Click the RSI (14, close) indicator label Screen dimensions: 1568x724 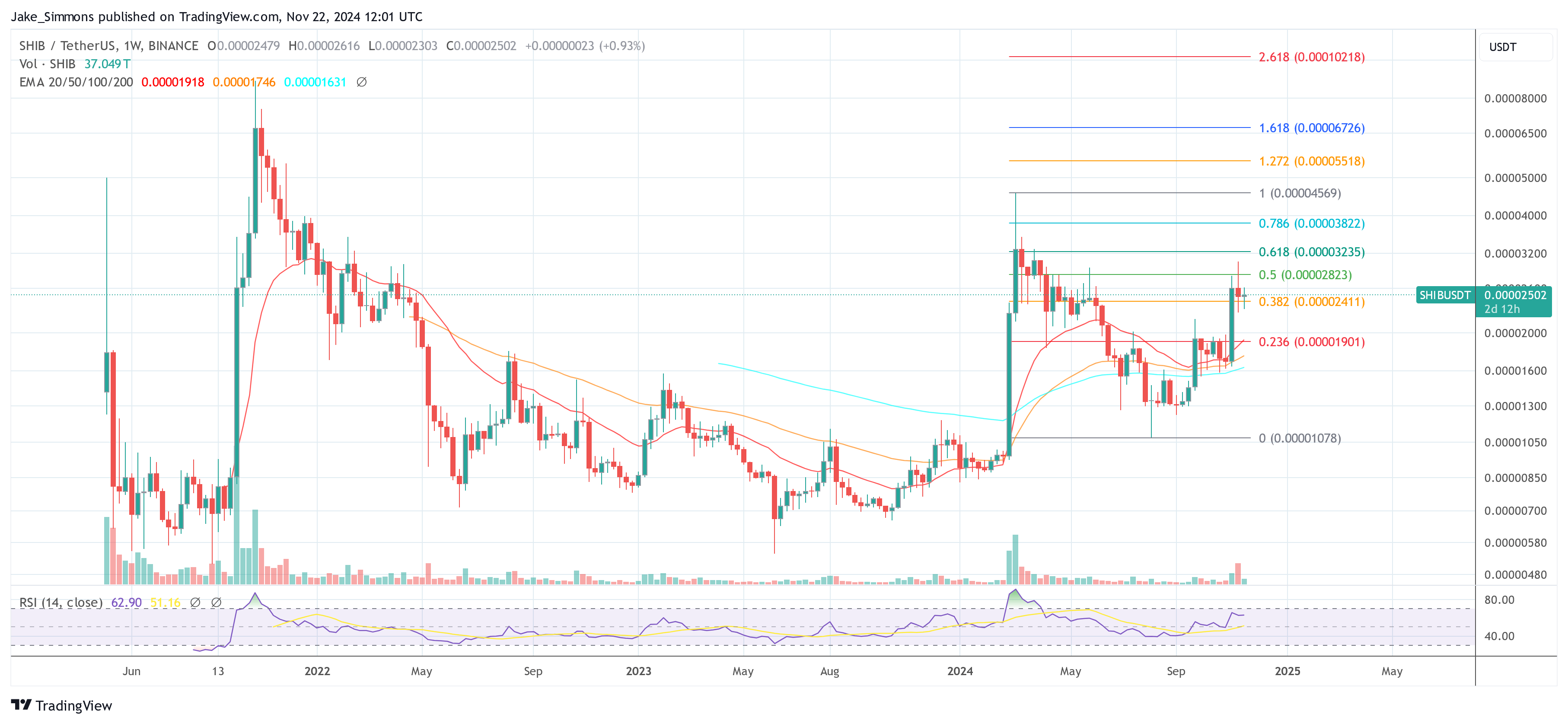(x=61, y=602)
